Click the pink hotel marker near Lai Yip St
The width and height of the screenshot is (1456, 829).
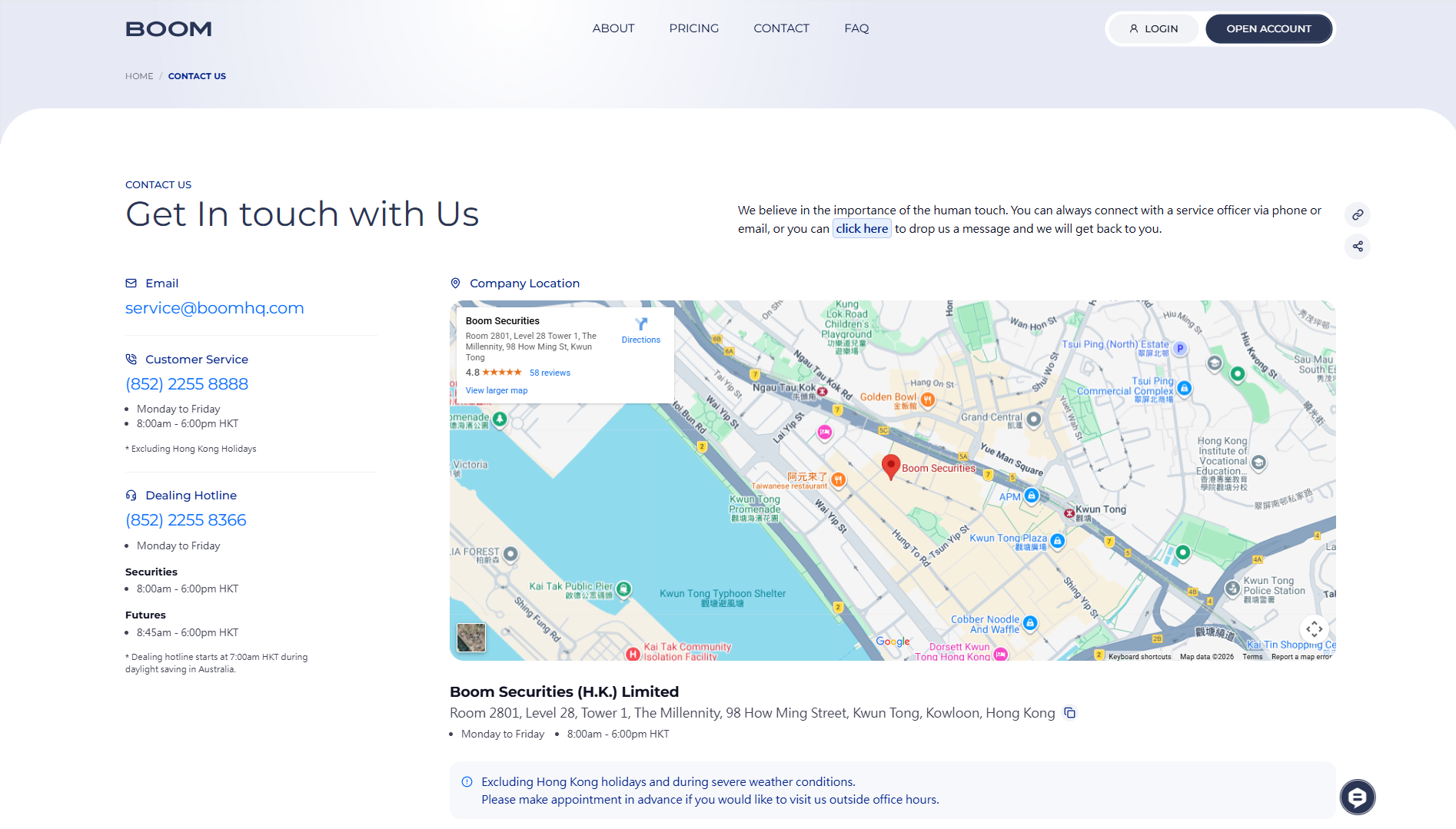point(825,433)
